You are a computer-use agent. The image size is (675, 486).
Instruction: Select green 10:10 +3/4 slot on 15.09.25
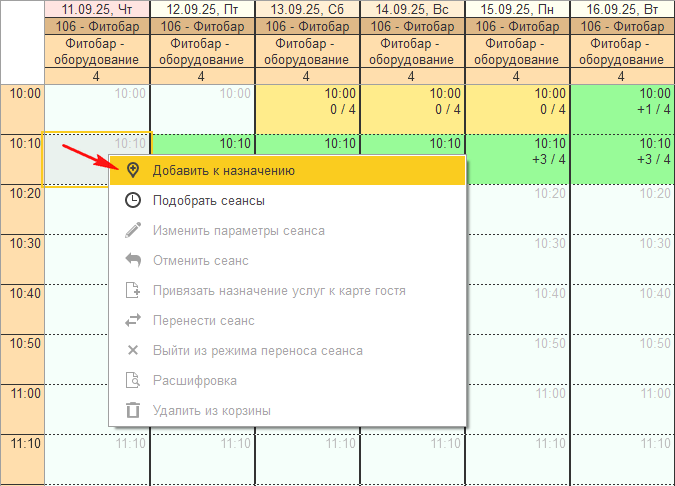point(518,159)
